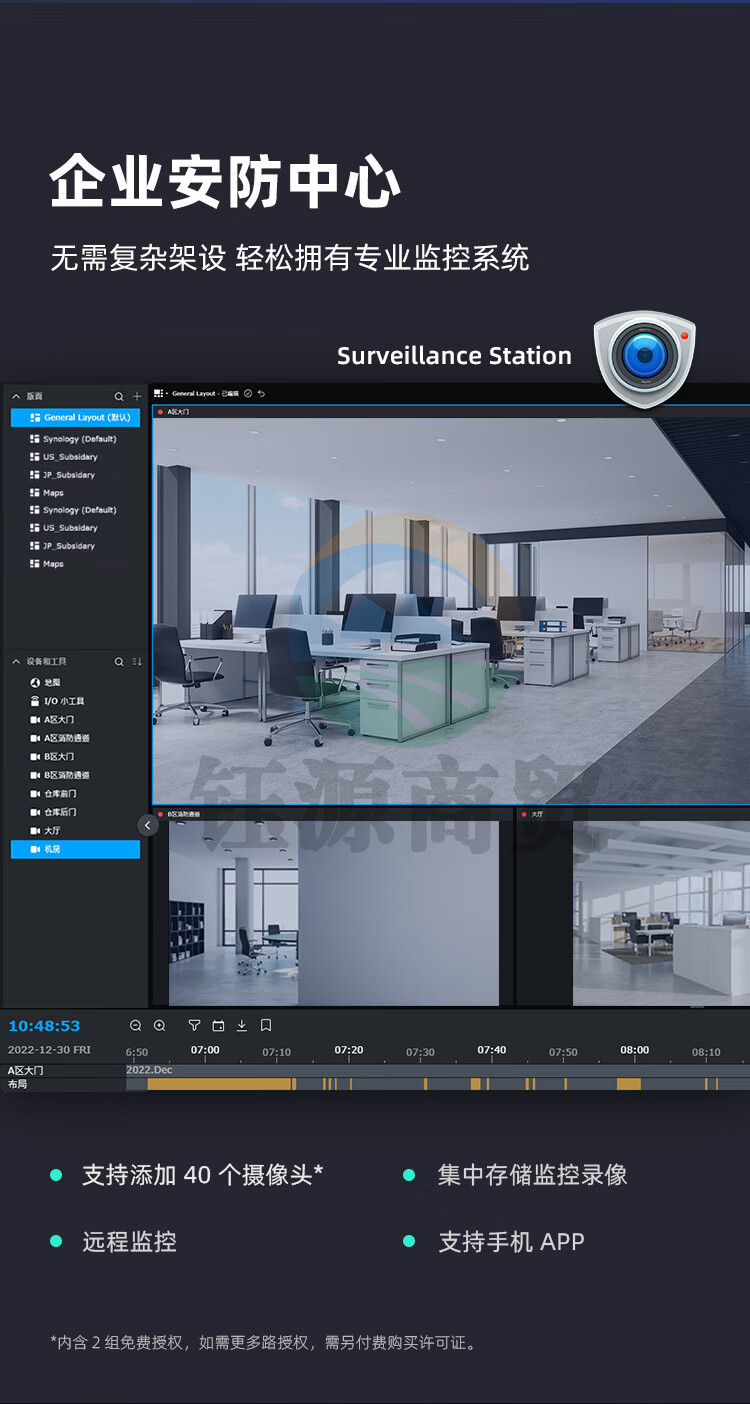Image resolution: width=750 pixels, height=1404 pixels.
Task: Open the timeline filter funnel icon
Action: [194, 1025]
